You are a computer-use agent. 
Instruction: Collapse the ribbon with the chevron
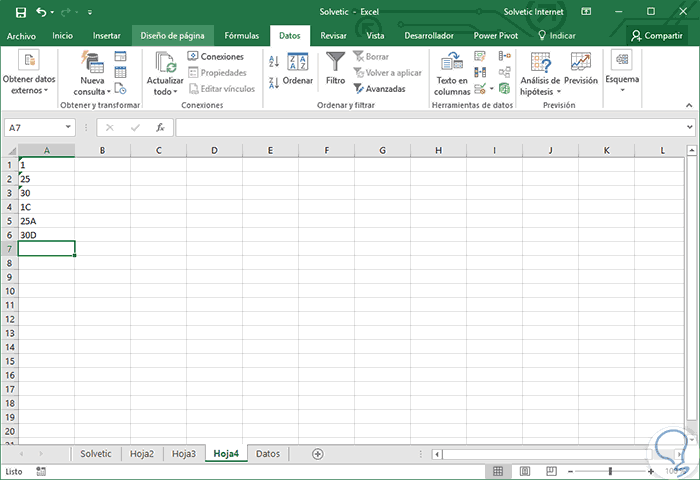(689, 105)
